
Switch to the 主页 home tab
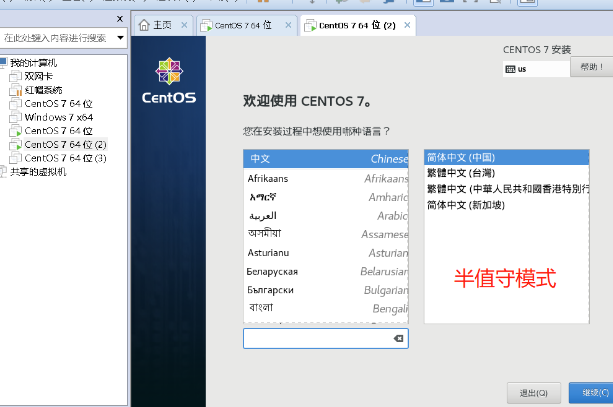162,25
